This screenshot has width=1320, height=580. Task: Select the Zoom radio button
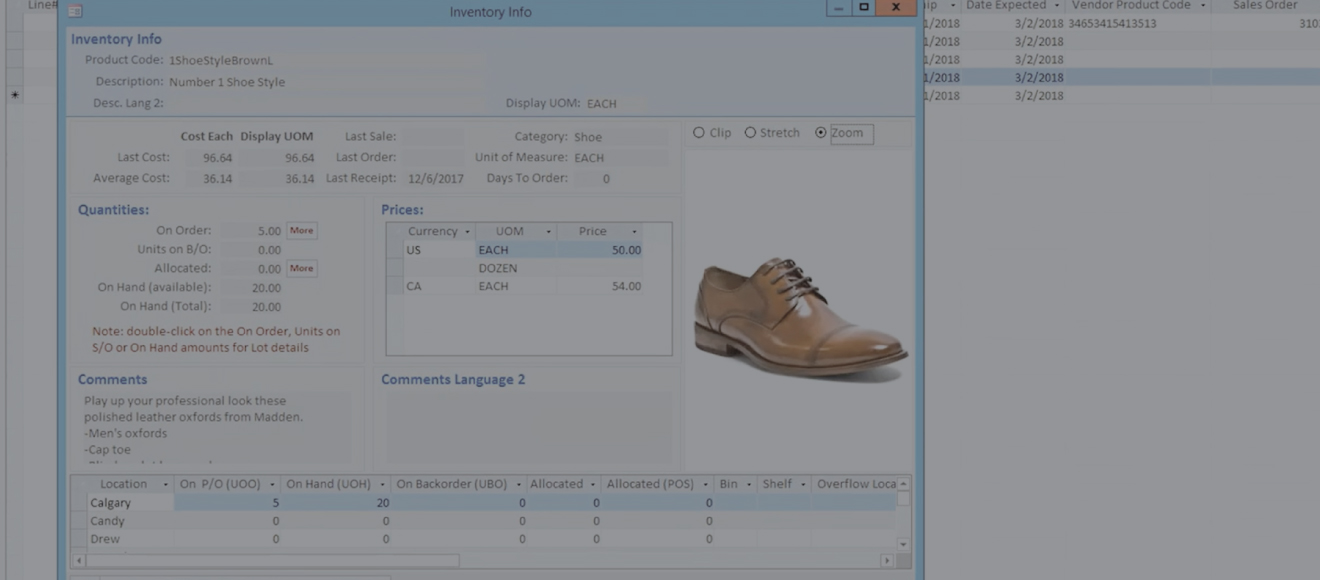click(821, 133)
